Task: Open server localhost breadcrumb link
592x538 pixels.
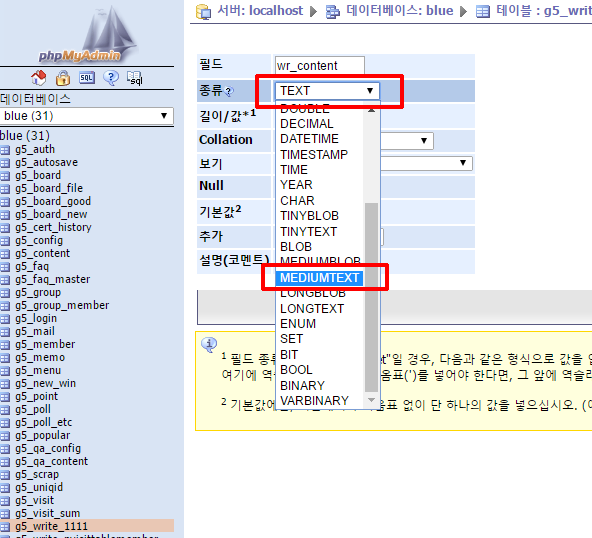Action: [260, 11]
